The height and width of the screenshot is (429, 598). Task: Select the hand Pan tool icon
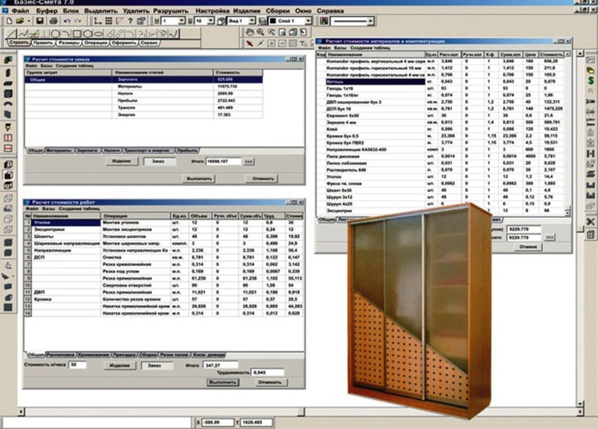point(250,33)
